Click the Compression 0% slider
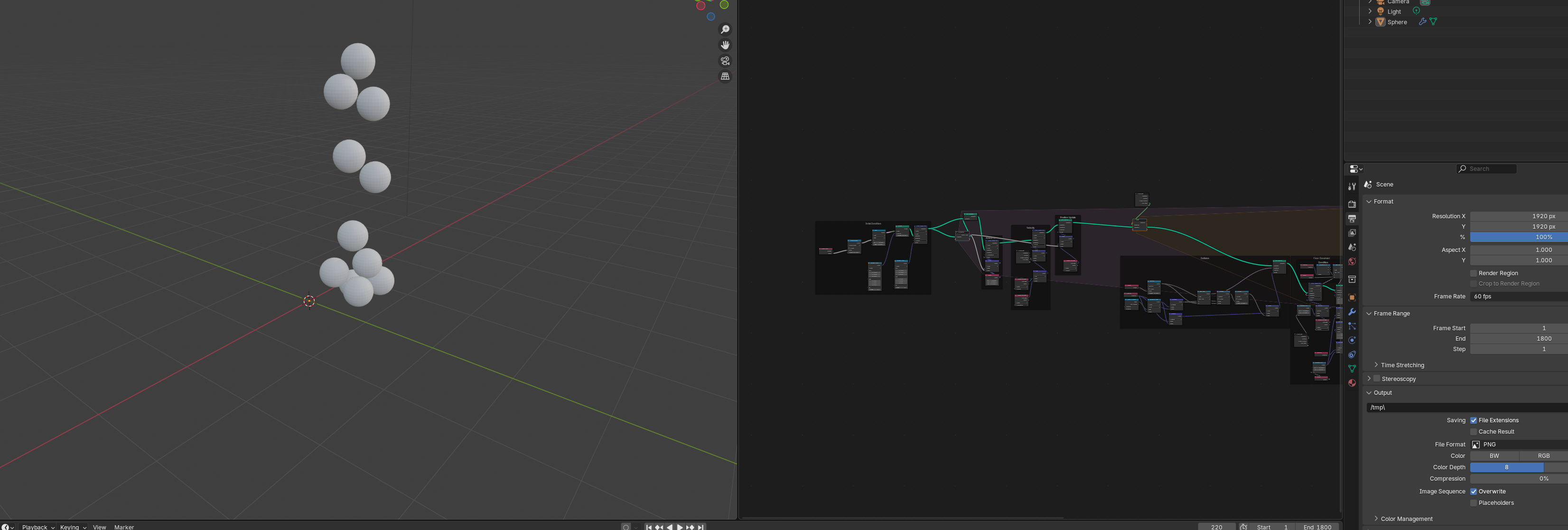This screenshot has width=1568, height=530. (x=1519, y=479)
